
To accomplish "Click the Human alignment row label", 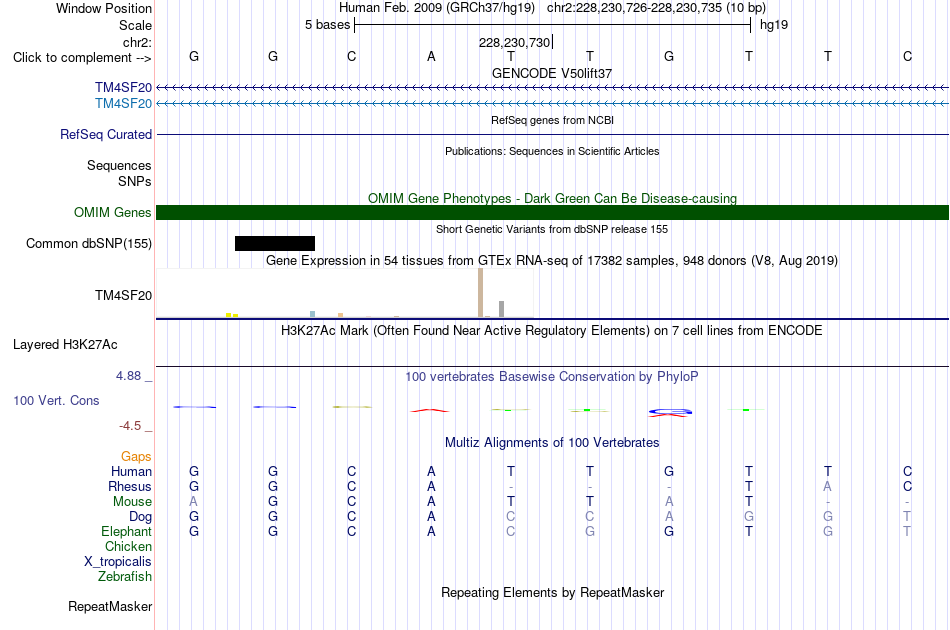I will pyautogui.click(x=131, y=471).
